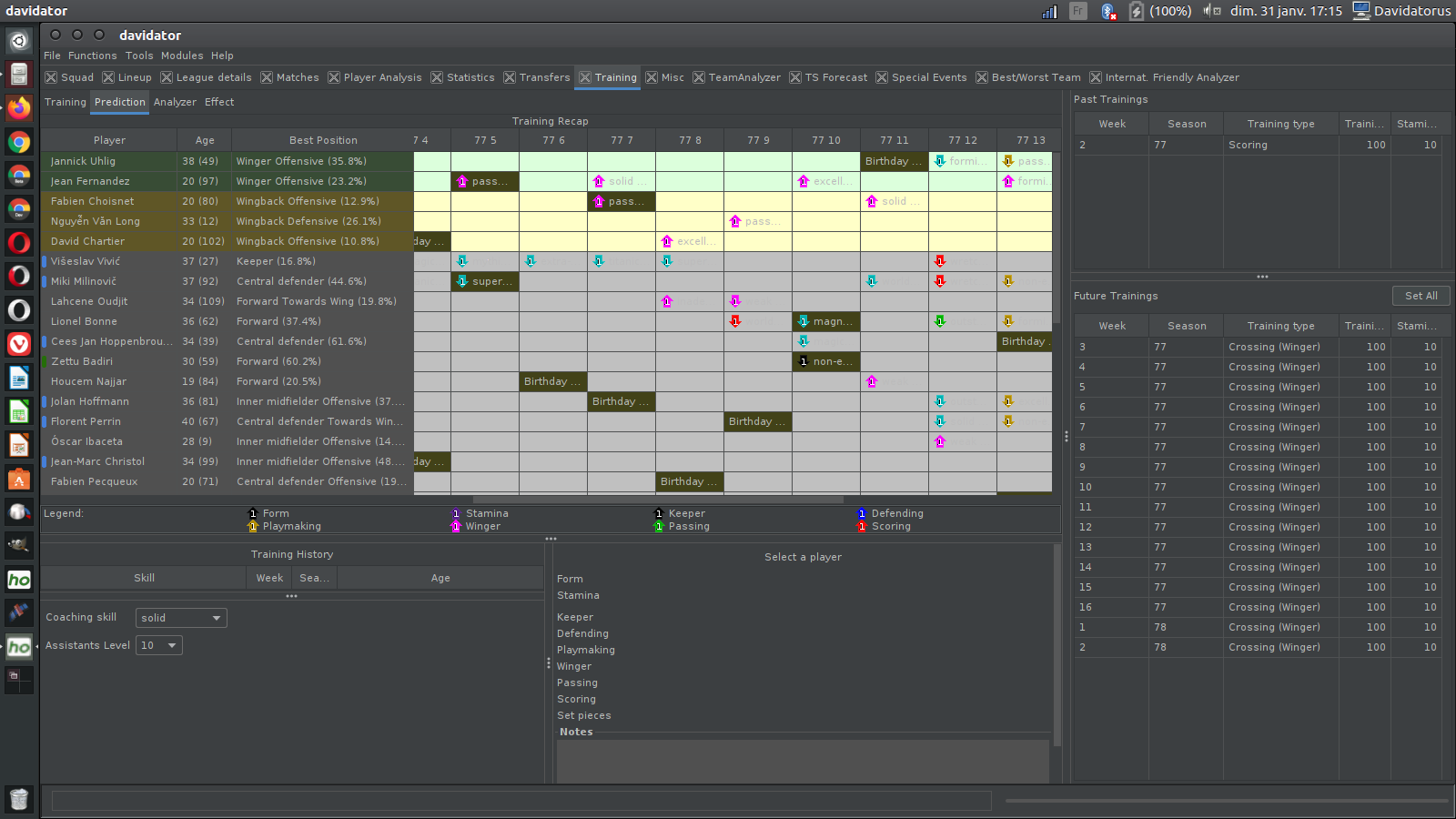Open the Coaching skill dropdown showing solid
The height and width of the screenshot is (819, 1456).
click(180, 617)
